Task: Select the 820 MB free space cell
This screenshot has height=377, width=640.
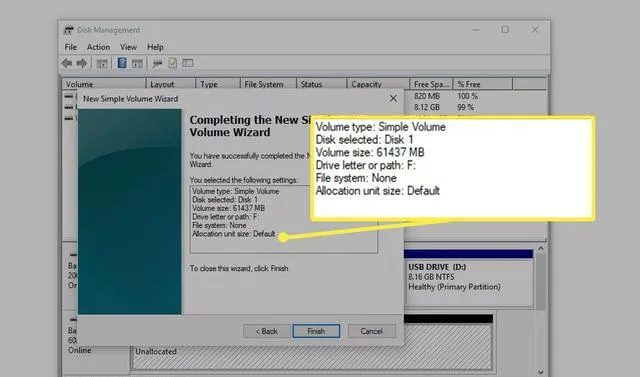Action: tap(427, 96)
